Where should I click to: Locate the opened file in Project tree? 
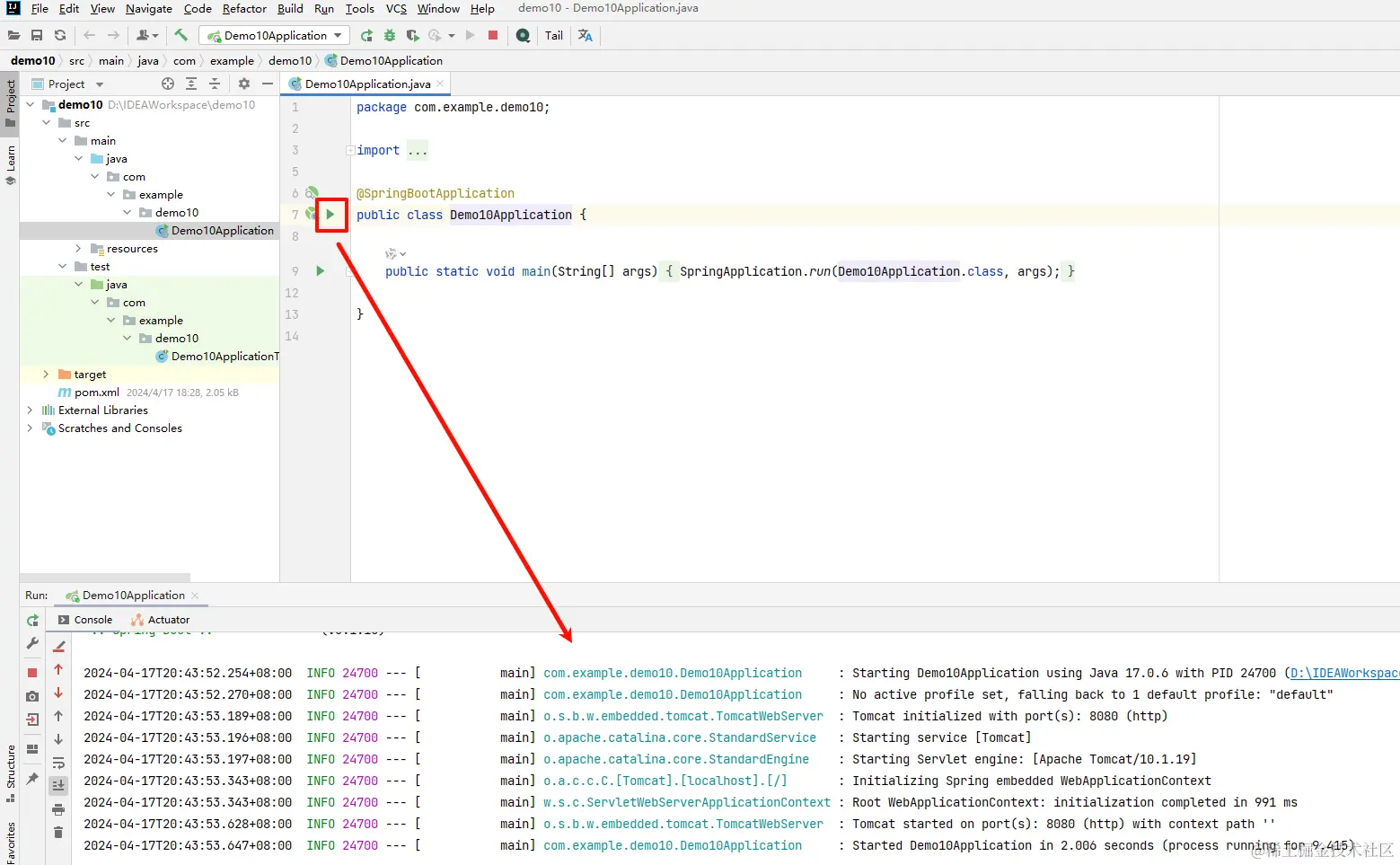tap(168, 84)
